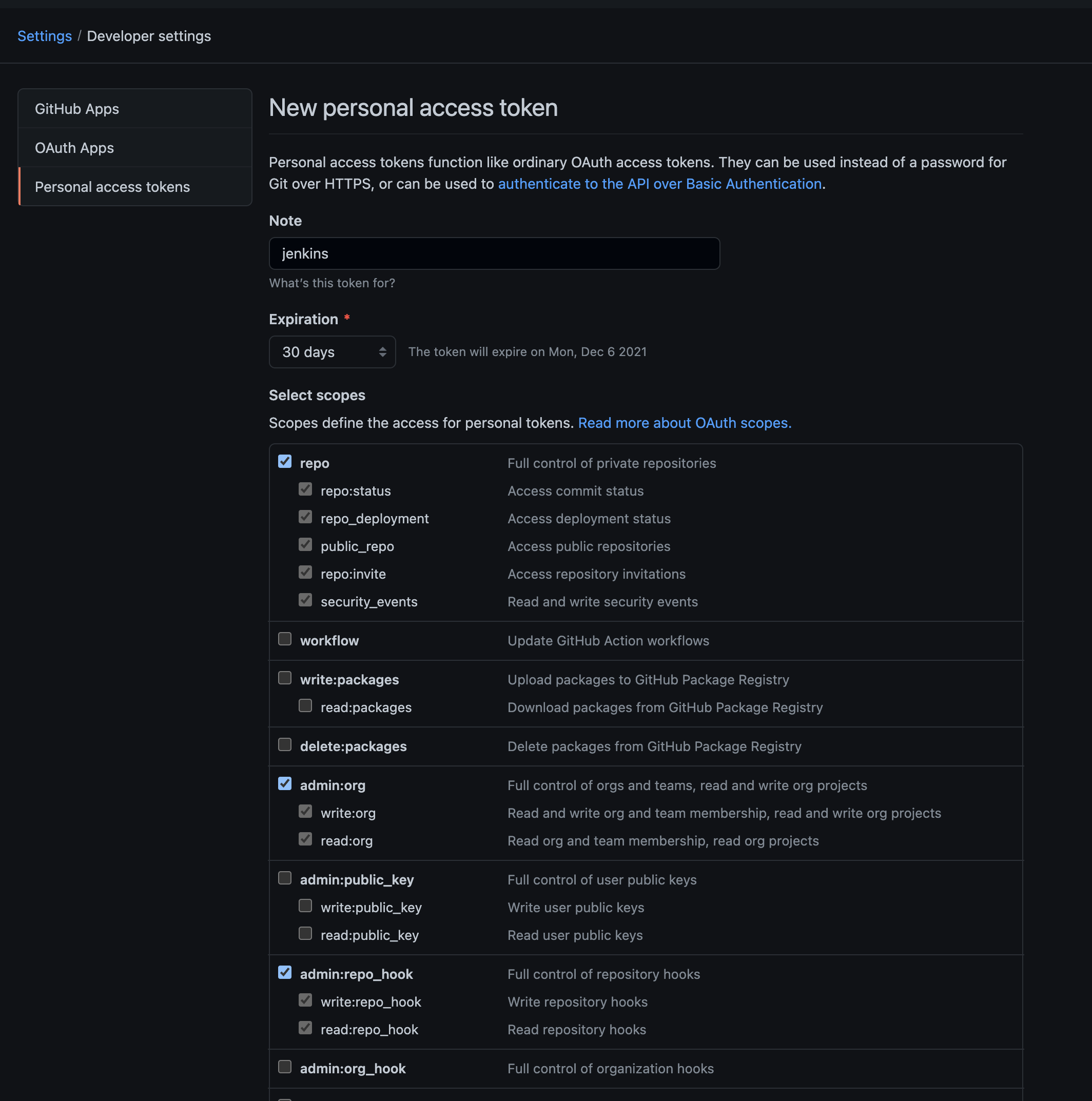
Task: Open the Basic Authentication API link
Action: pos(659,184)
